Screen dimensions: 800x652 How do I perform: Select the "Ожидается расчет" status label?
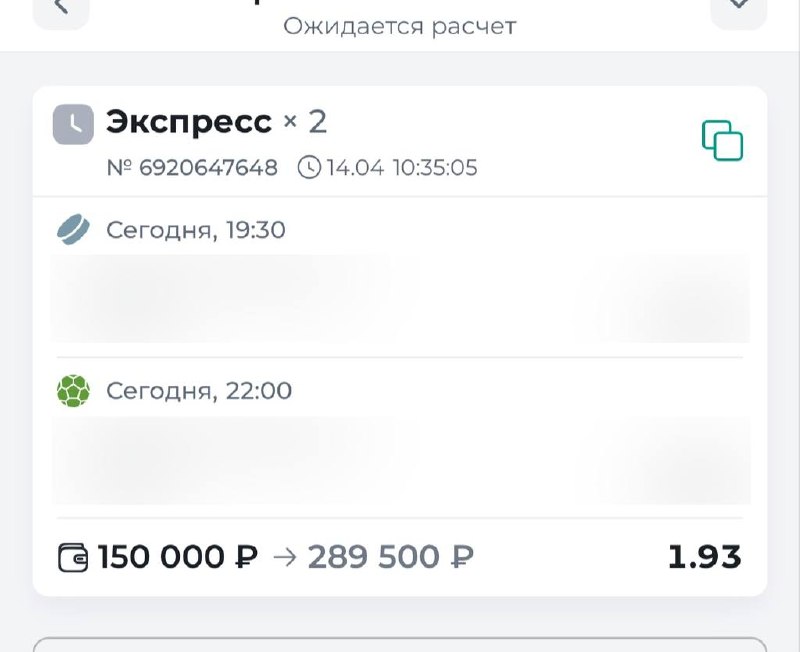[x=399, y=26]
